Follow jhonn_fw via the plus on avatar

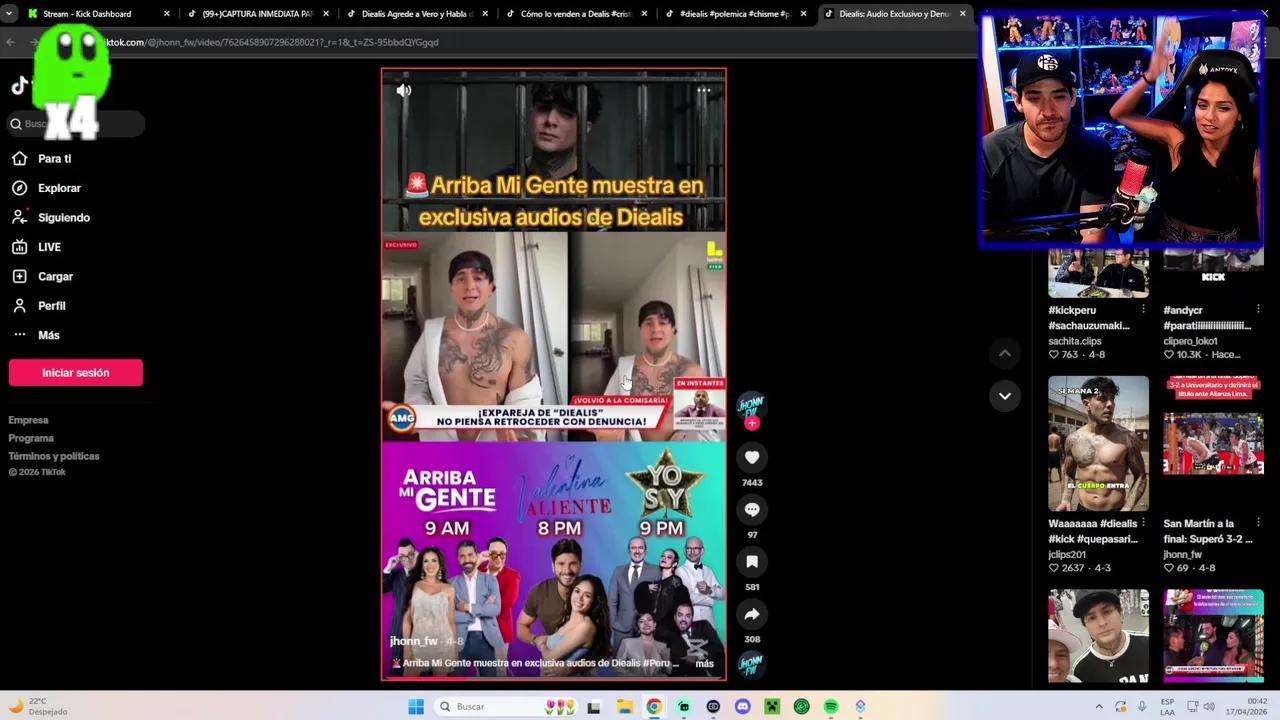point(751,422)
